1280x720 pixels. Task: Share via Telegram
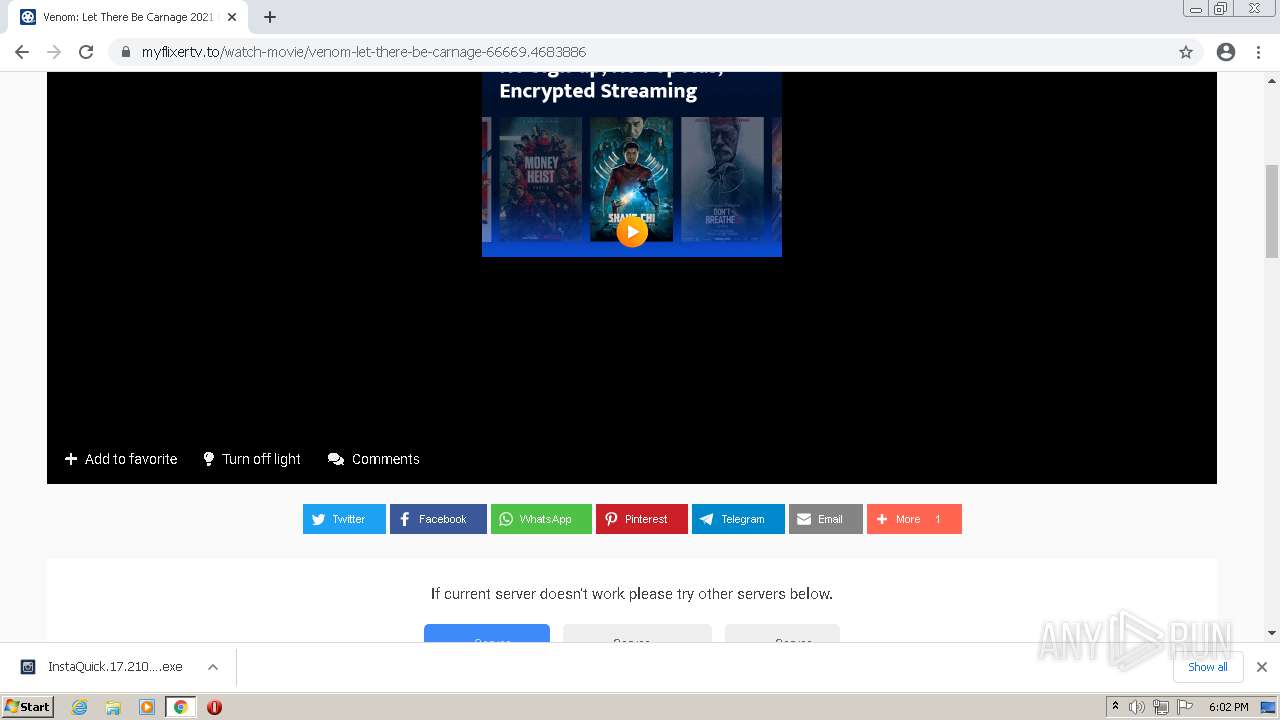point(738,519)
